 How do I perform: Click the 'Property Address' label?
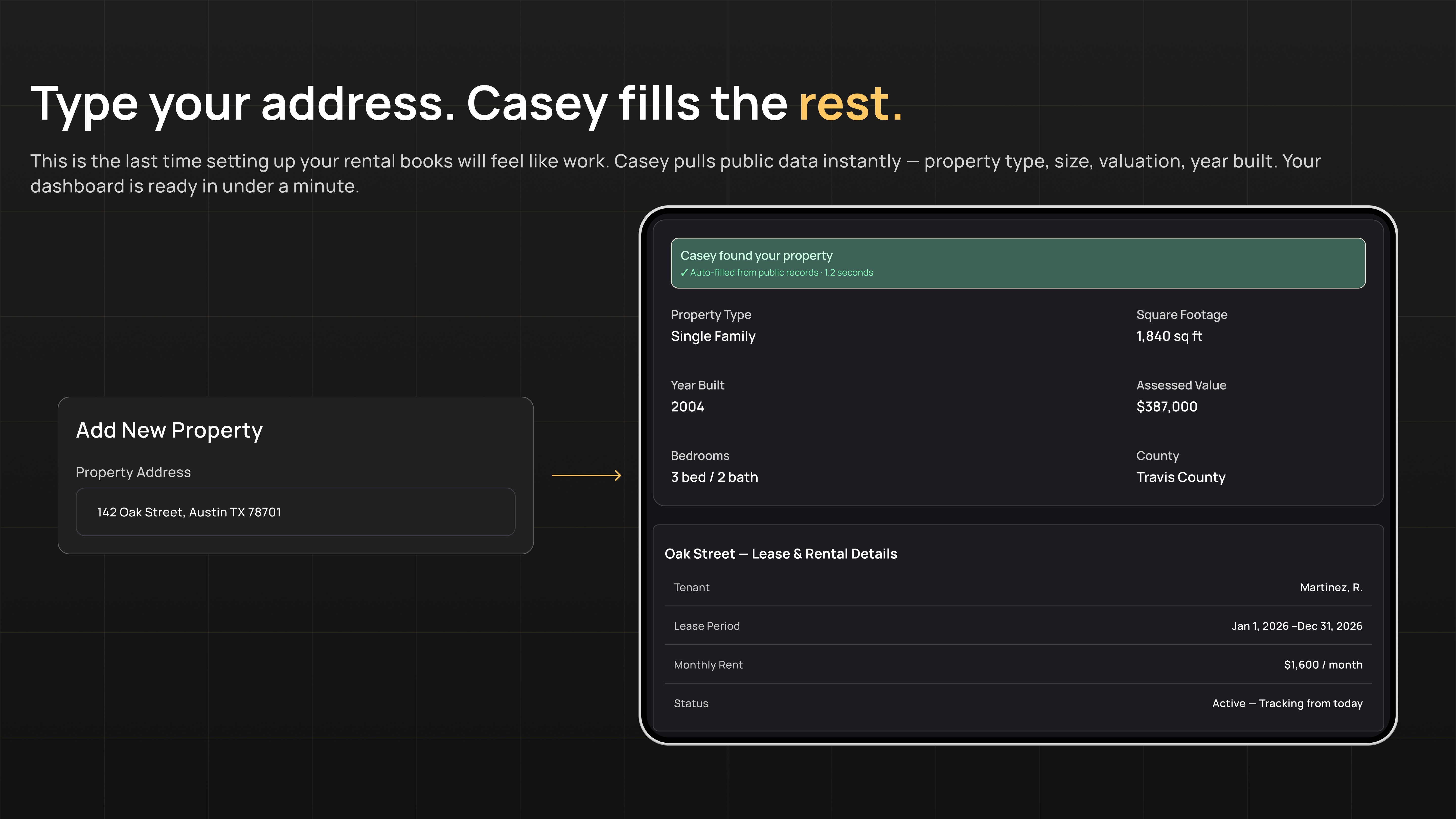(x=133, y=472)
